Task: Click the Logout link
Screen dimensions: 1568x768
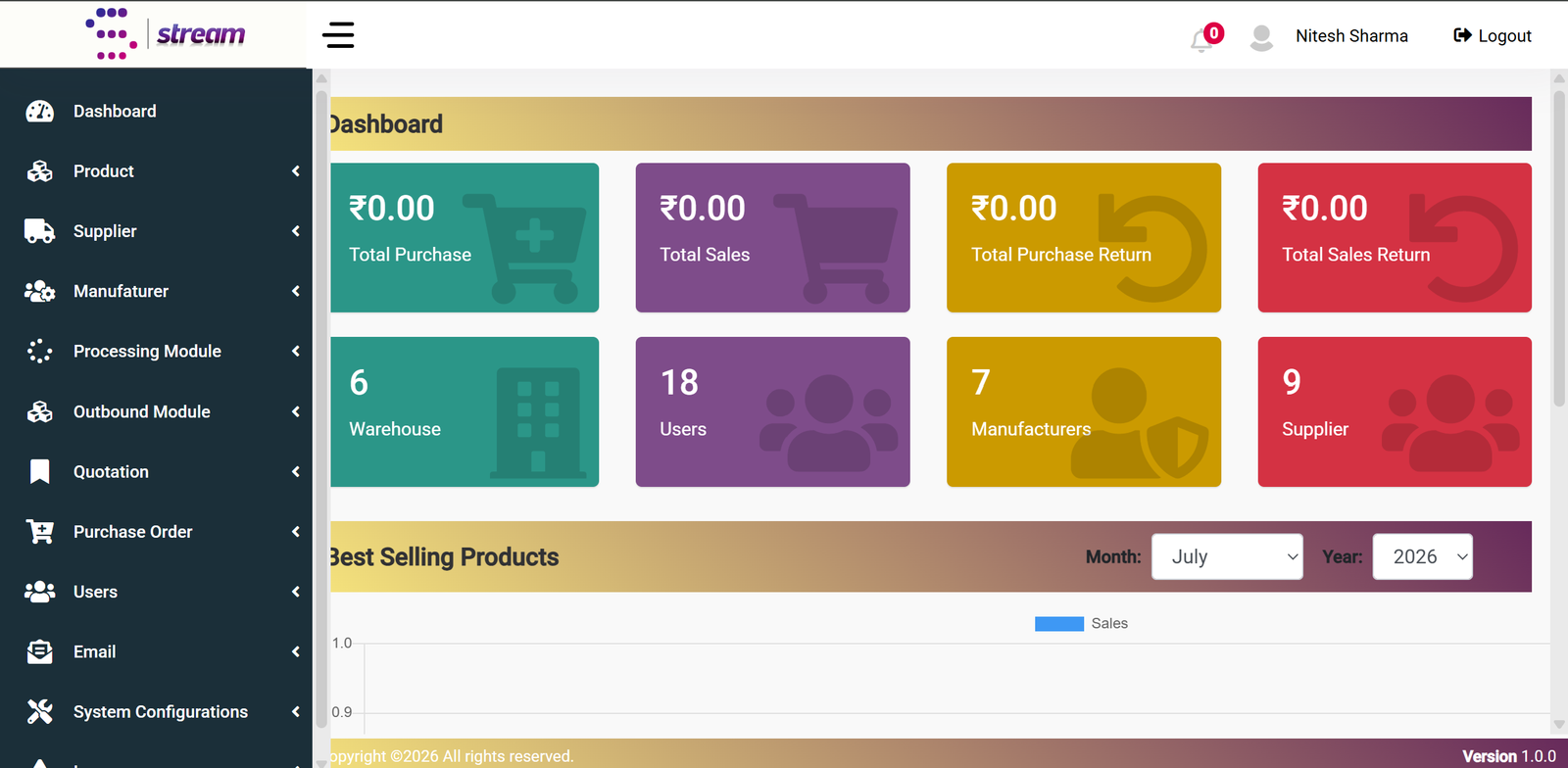Action: (1493, 36)
